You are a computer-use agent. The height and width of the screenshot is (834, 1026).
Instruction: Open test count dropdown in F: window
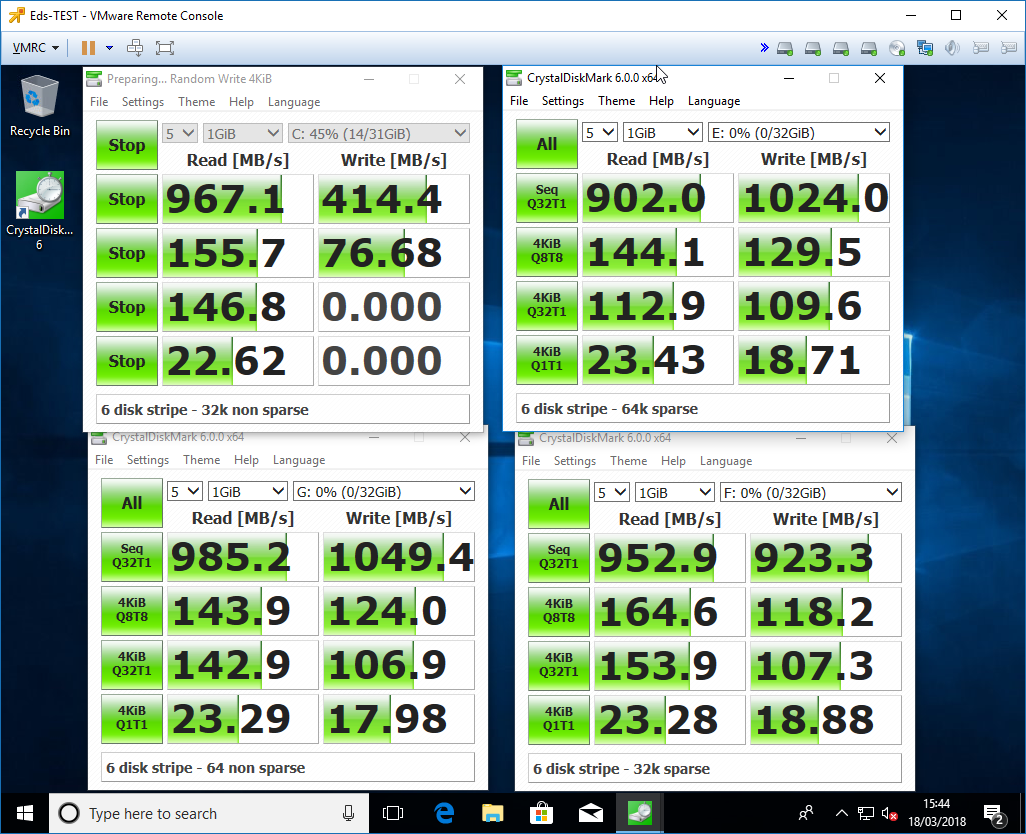(x=612, y=493)
